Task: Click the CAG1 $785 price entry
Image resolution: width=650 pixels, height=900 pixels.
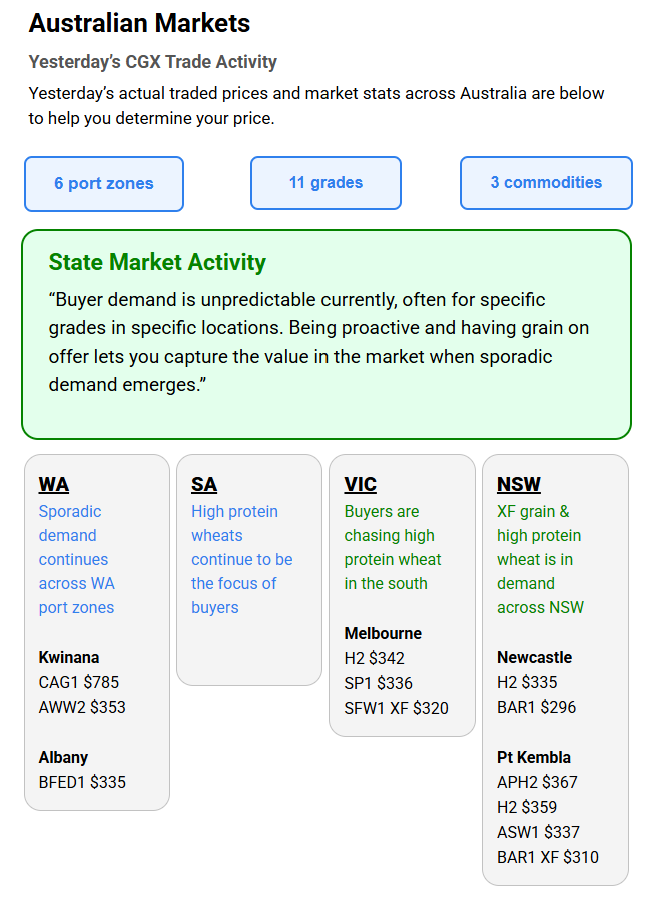Action: (79, 683)
